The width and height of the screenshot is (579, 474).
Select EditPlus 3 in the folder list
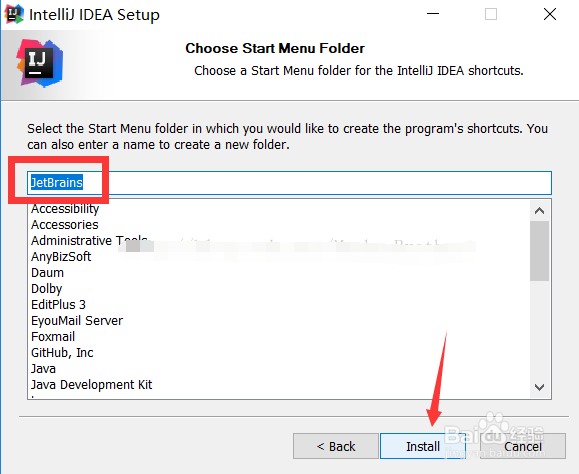58,305
